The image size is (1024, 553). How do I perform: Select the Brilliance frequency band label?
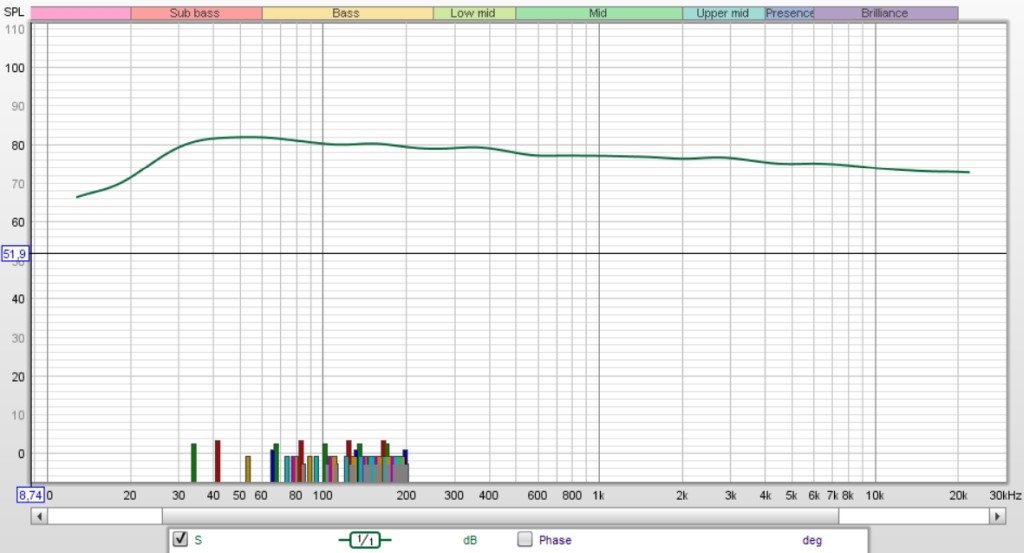[x=885, y=14]
